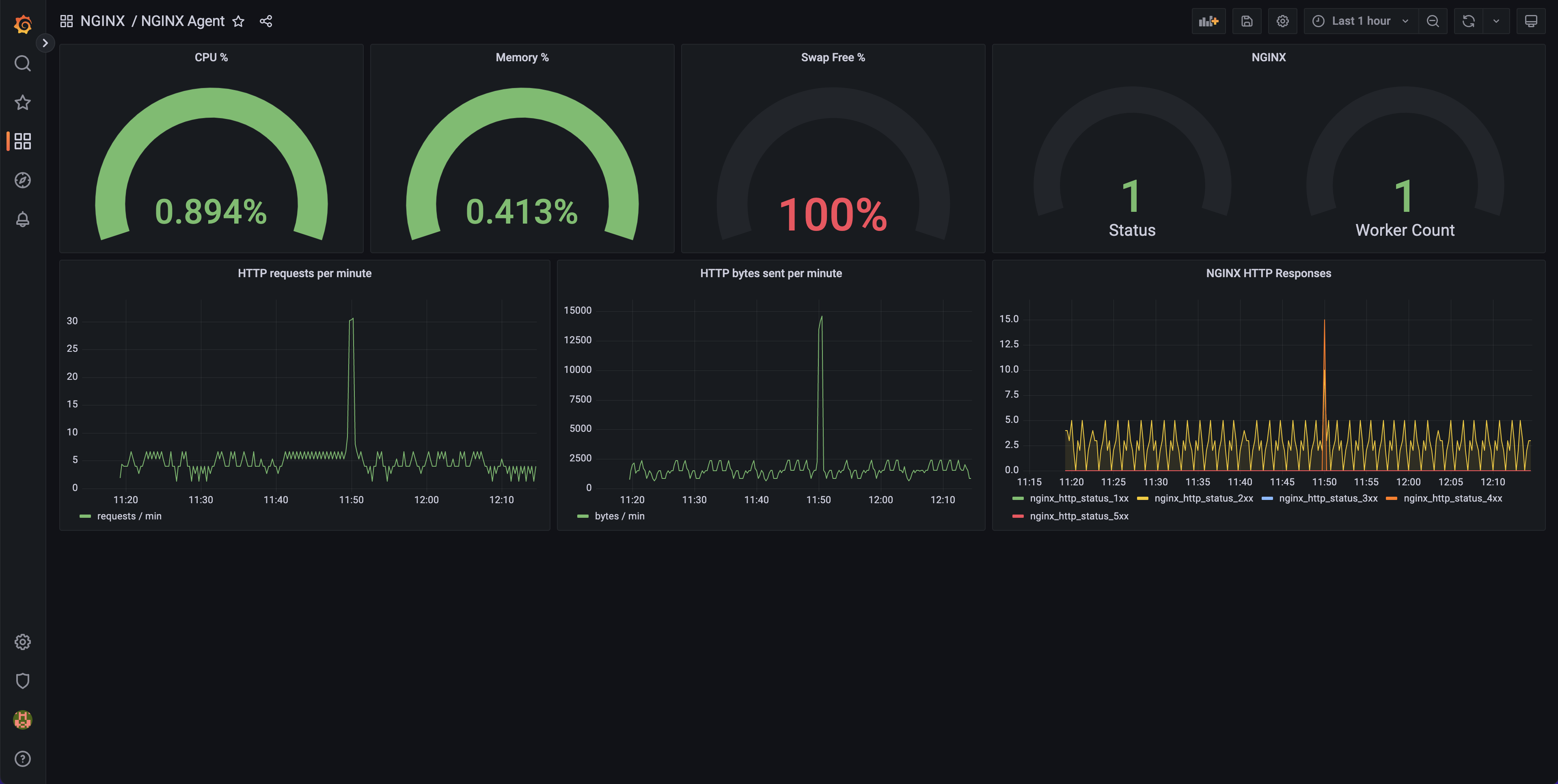The image size is (1558, 784).
Task: Click green color swatch of requests / min
Action: tap(85, 516)
